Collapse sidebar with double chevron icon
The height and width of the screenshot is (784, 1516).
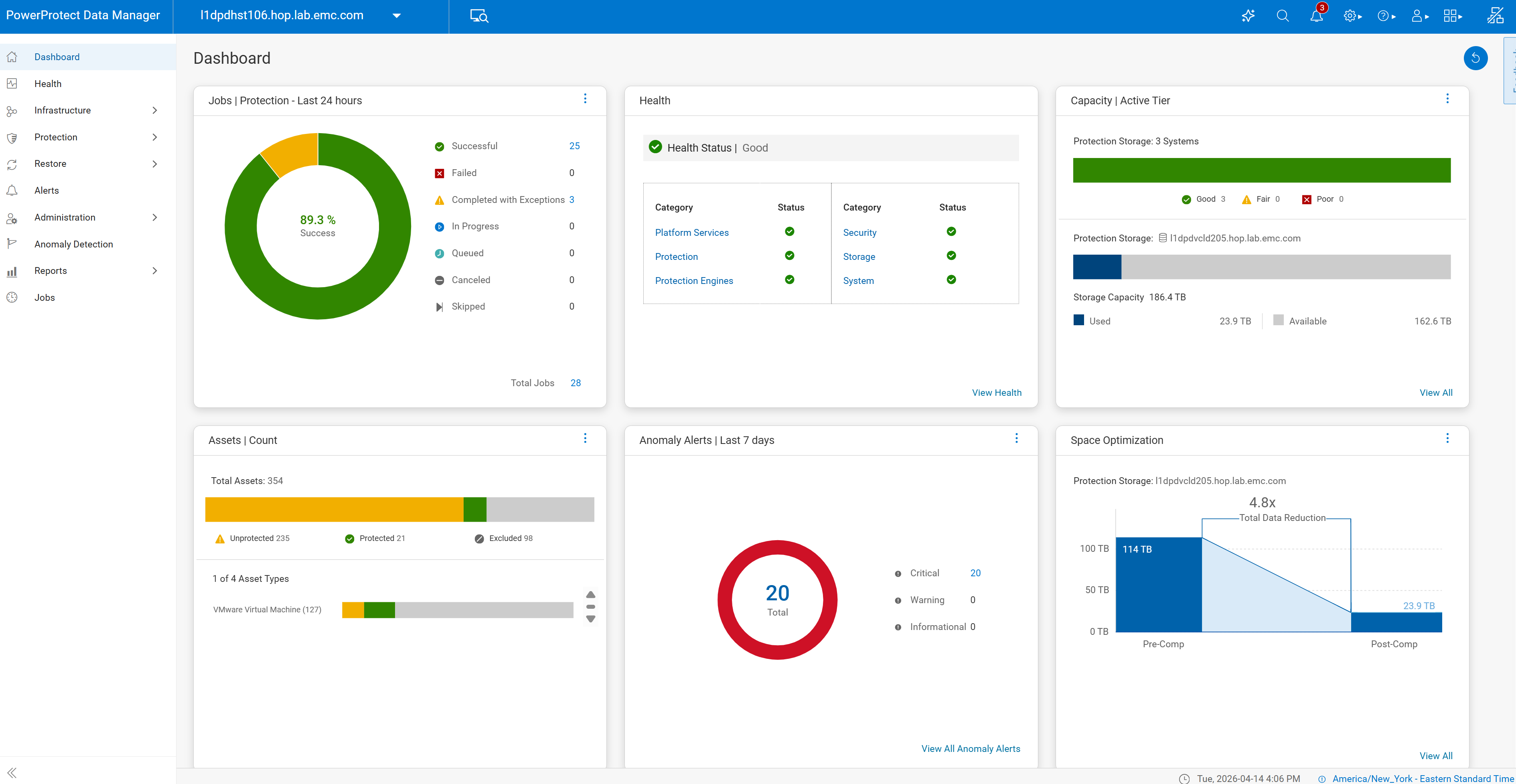(x=12, y=772)
